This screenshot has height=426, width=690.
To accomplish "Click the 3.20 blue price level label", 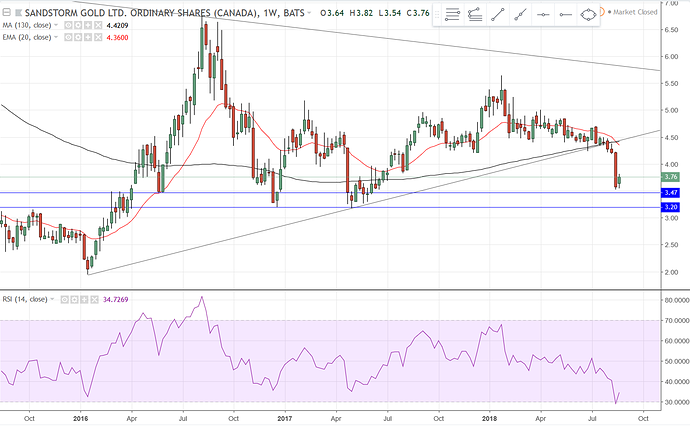I will (x=671, y=206).
